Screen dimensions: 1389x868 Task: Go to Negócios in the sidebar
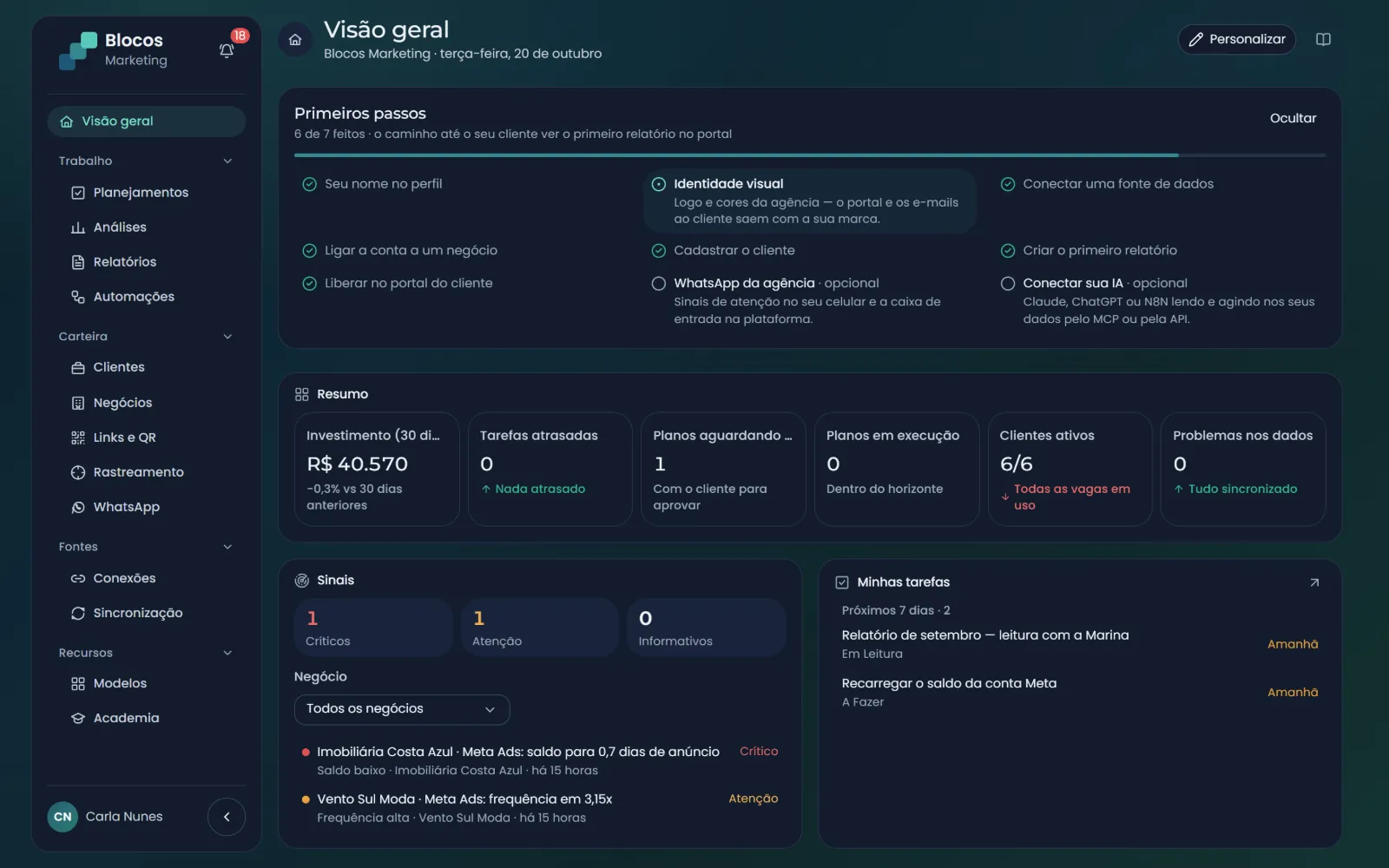(x=146, y=403)
